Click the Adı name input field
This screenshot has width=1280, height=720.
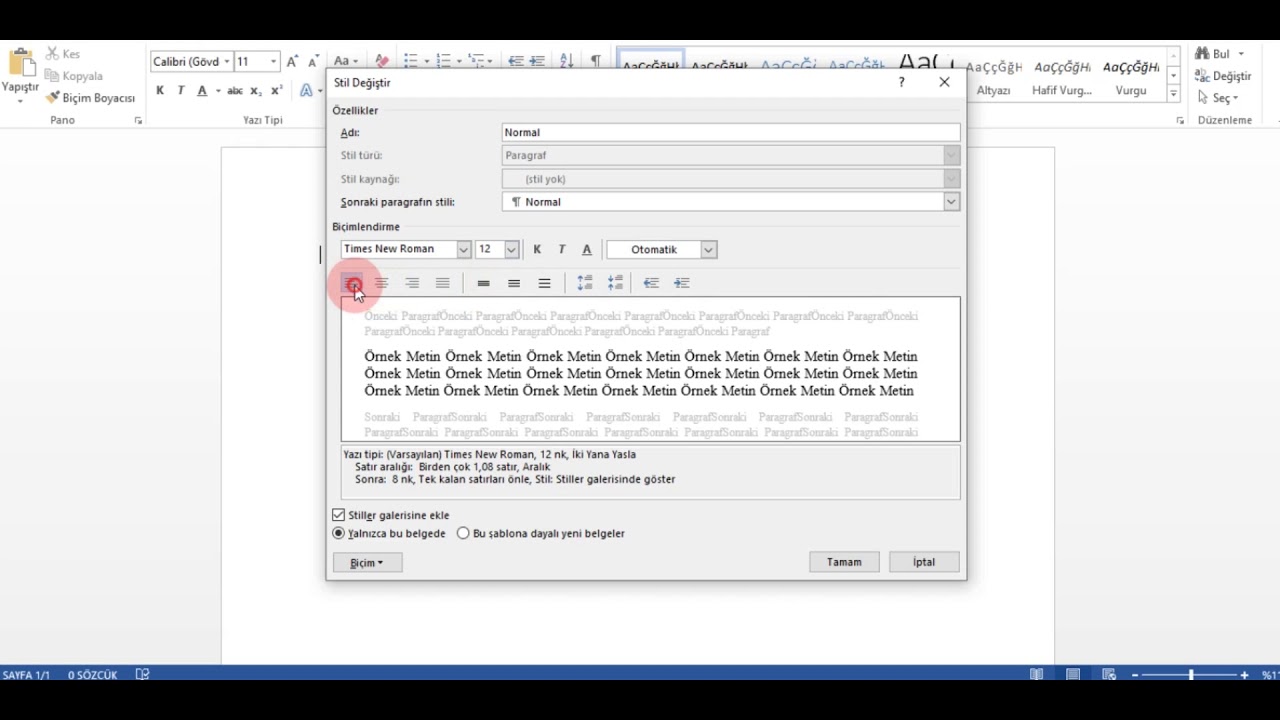pos(731,132)
